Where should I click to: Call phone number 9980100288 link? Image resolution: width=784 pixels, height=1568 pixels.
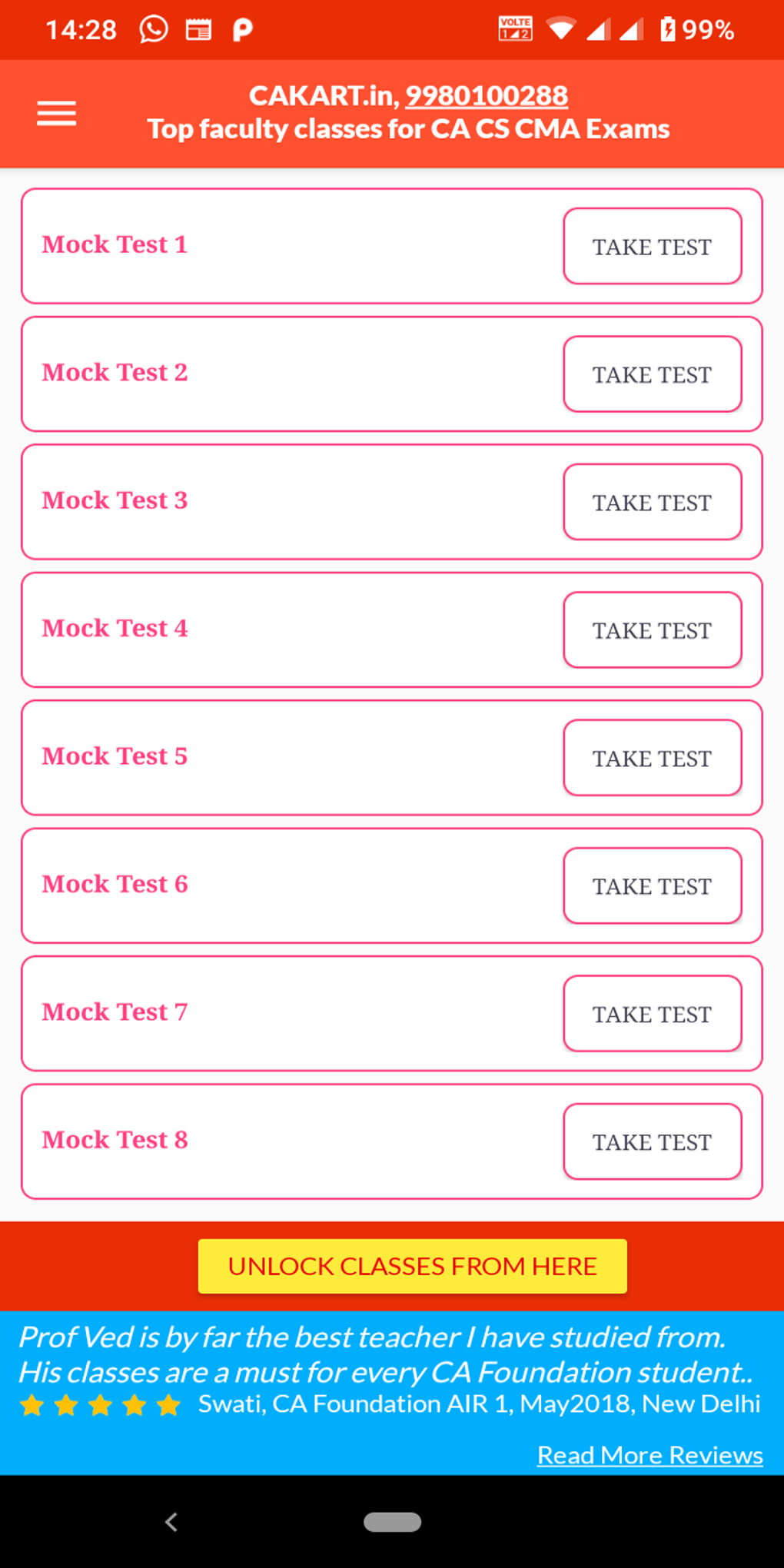(x=487, y=95)
